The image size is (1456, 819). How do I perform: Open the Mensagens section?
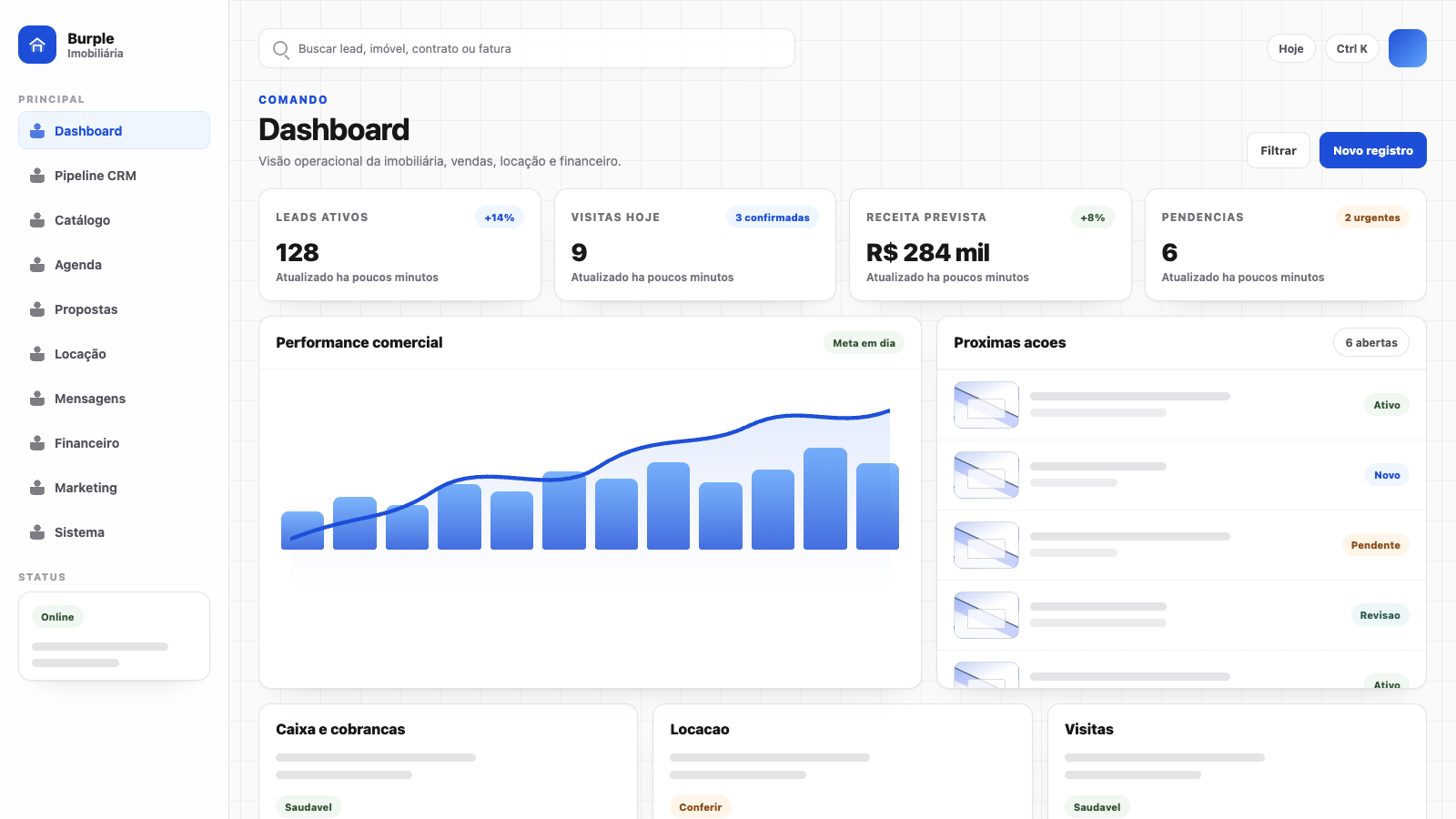click(114, 399)
